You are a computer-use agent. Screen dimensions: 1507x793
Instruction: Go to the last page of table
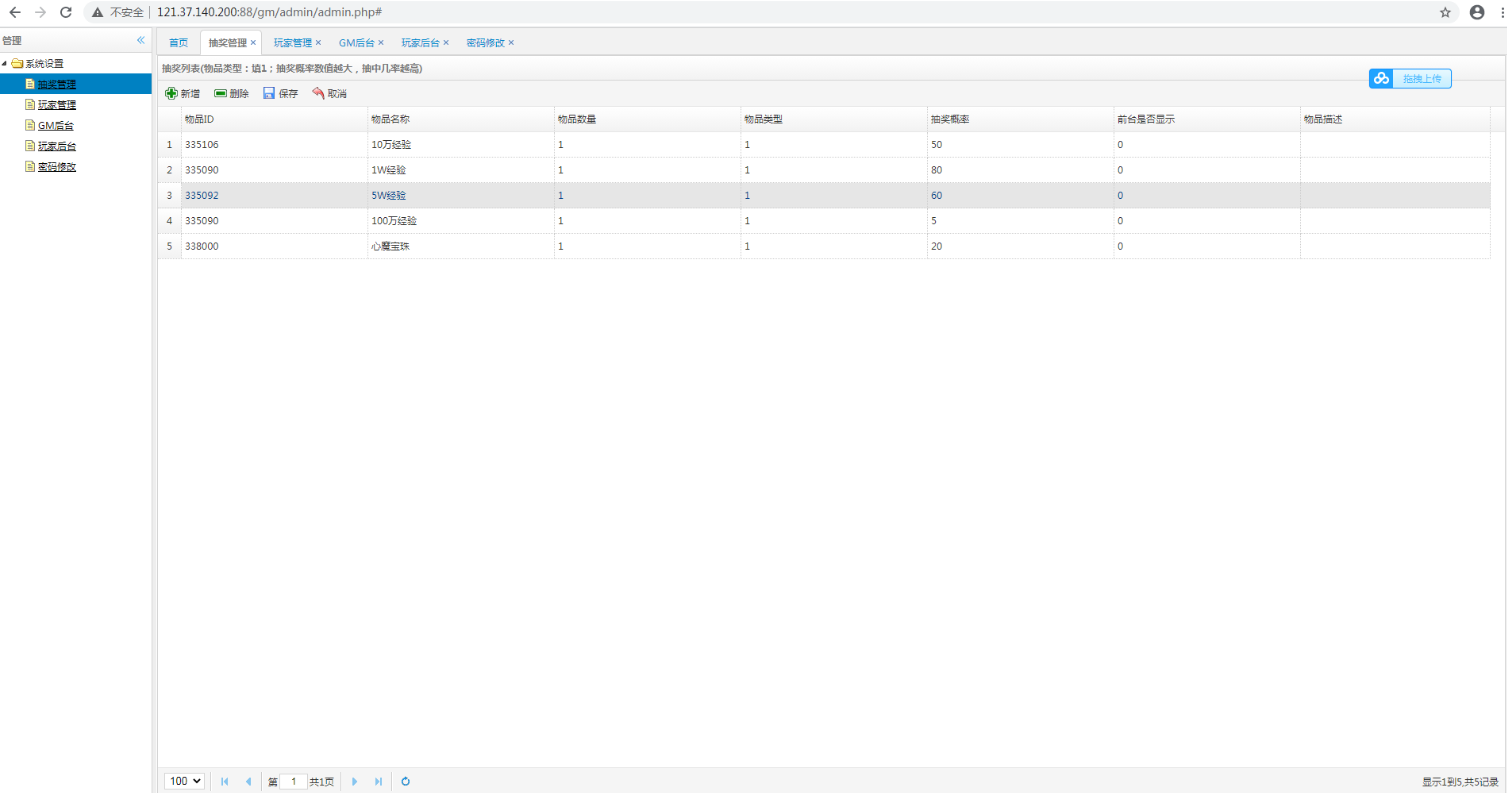tap(378, 781)
